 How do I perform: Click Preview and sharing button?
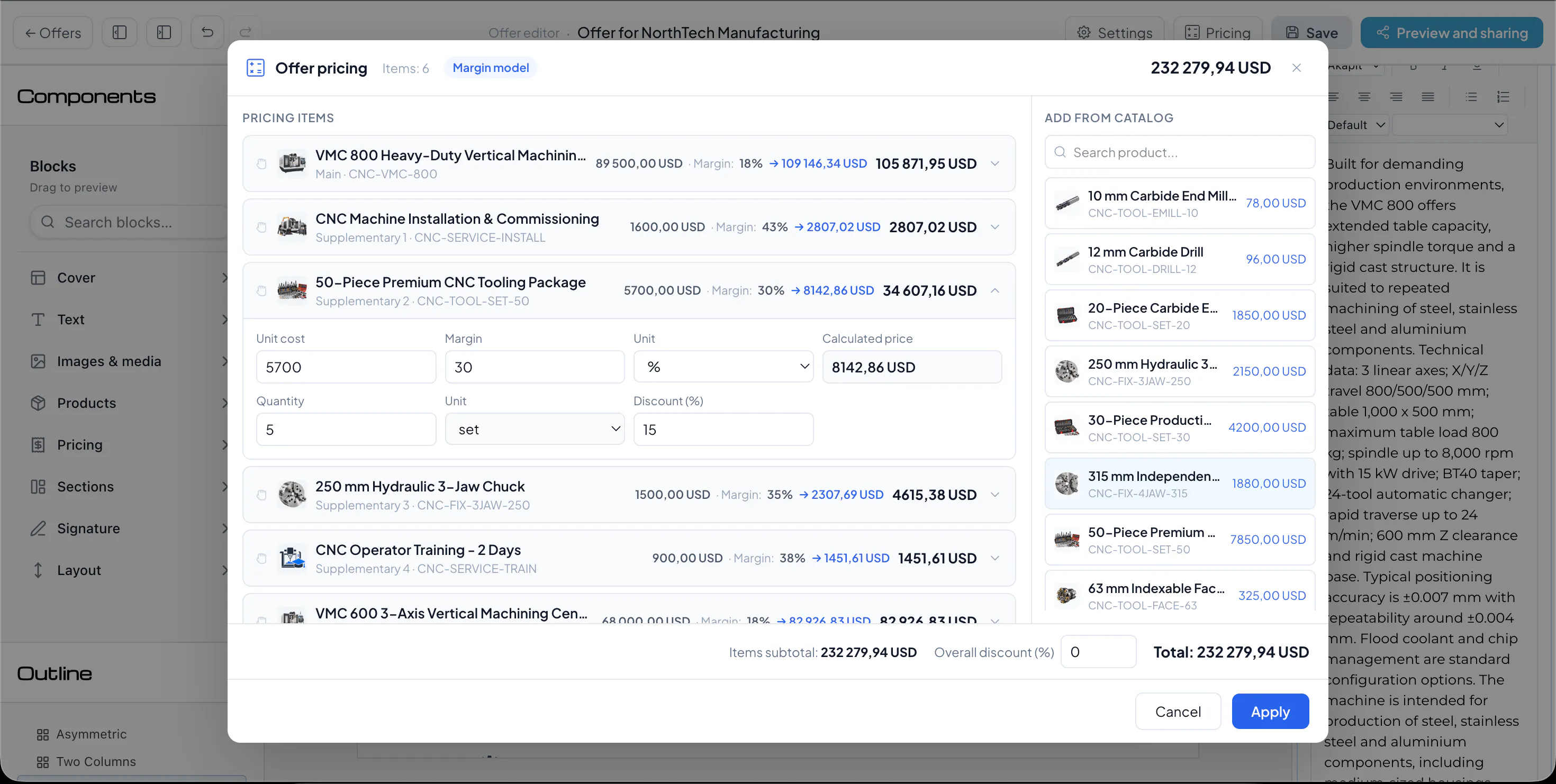click(x=1452, y=33)
